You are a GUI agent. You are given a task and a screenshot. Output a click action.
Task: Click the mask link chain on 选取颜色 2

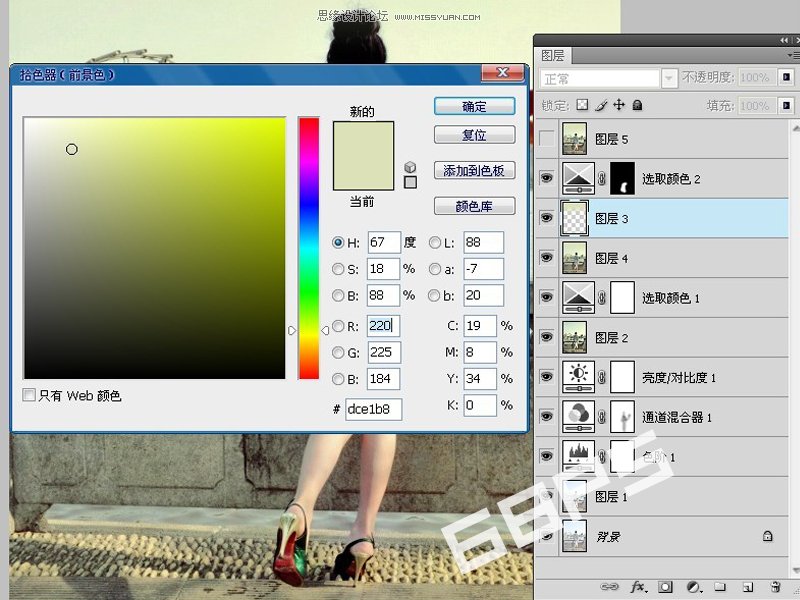(x=602, y=178)
